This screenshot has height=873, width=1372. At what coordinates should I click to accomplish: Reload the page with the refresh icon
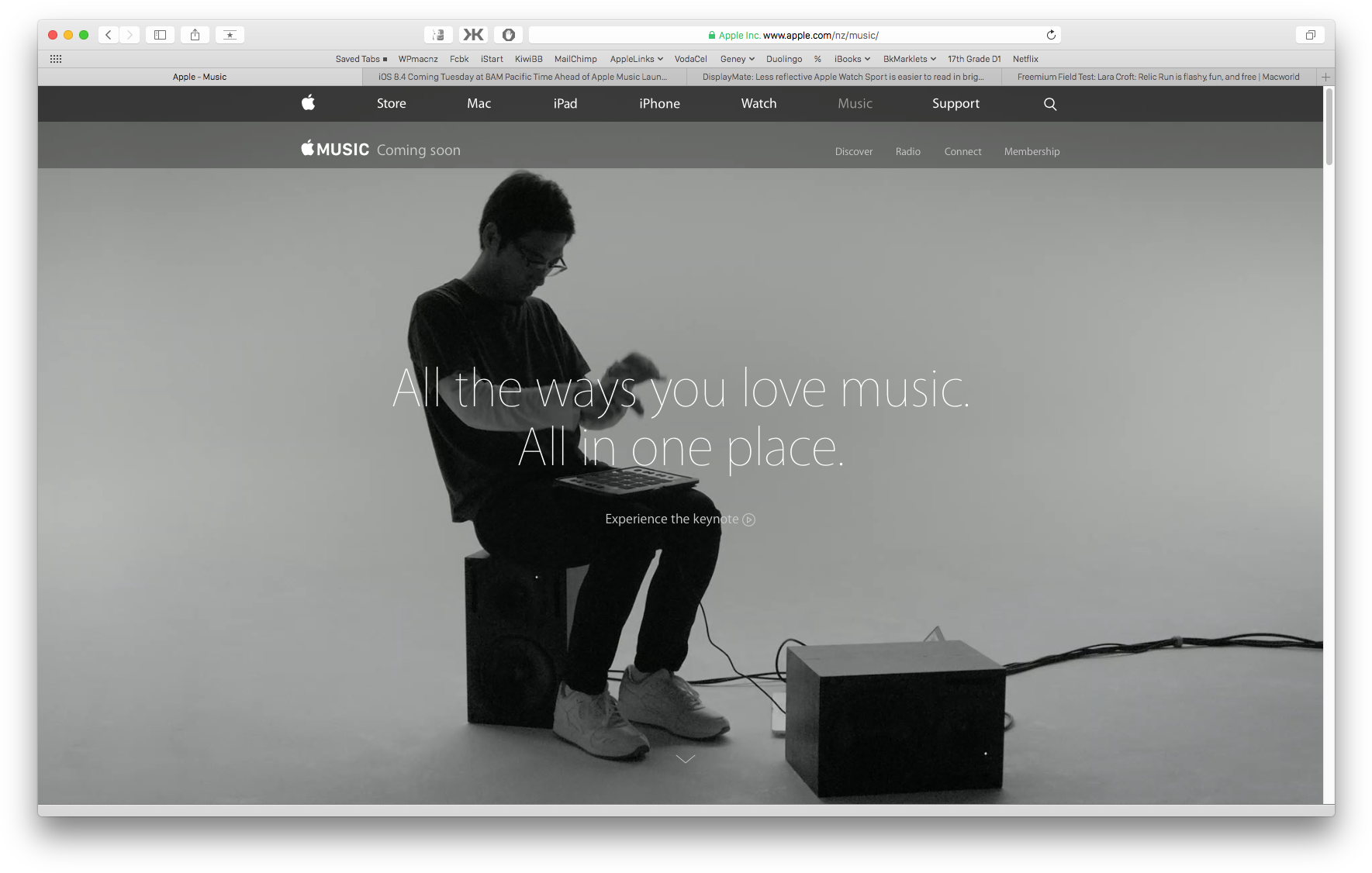coord(1051,35)
